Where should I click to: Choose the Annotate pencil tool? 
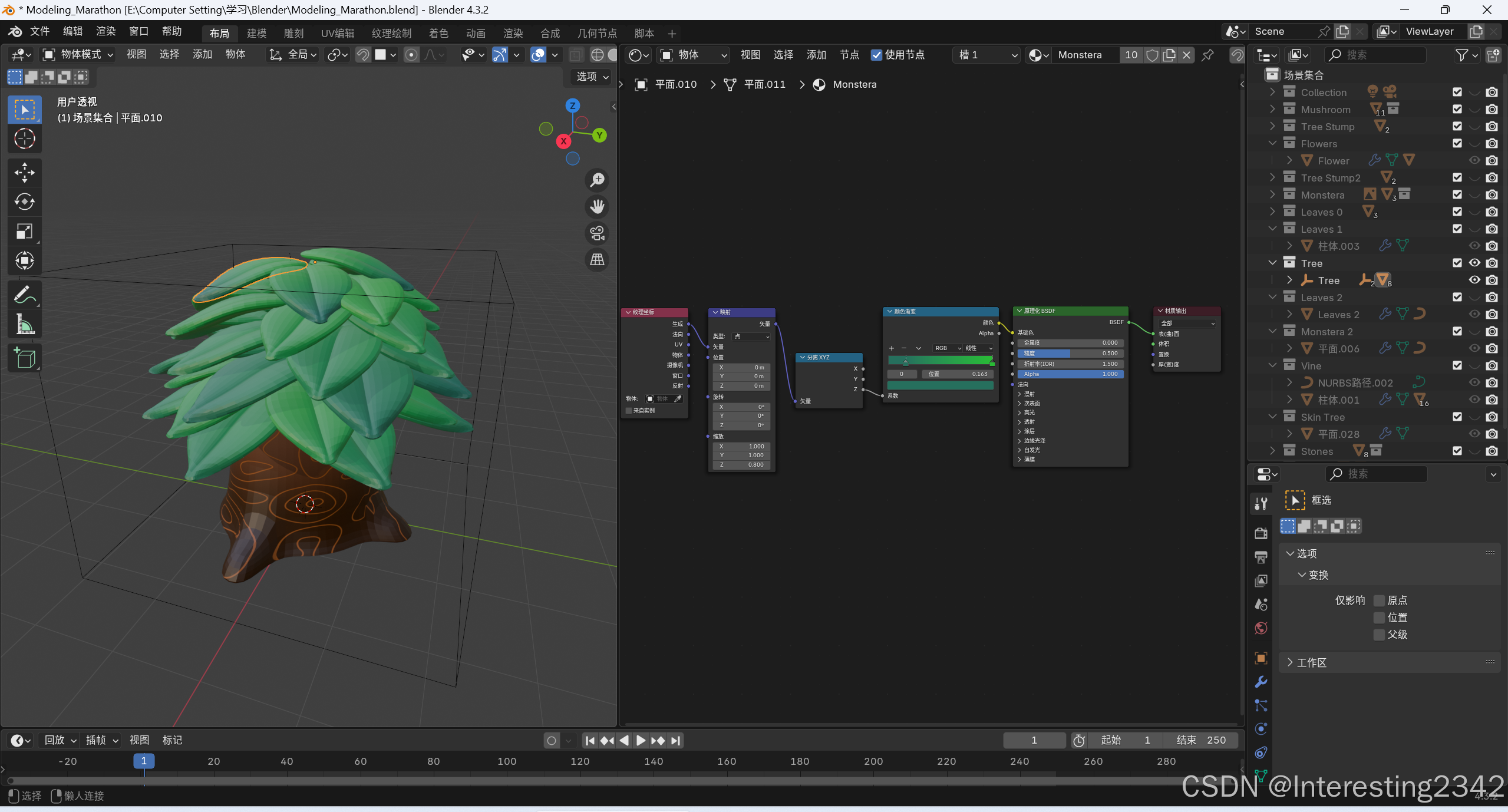click(x=24, y=295)
